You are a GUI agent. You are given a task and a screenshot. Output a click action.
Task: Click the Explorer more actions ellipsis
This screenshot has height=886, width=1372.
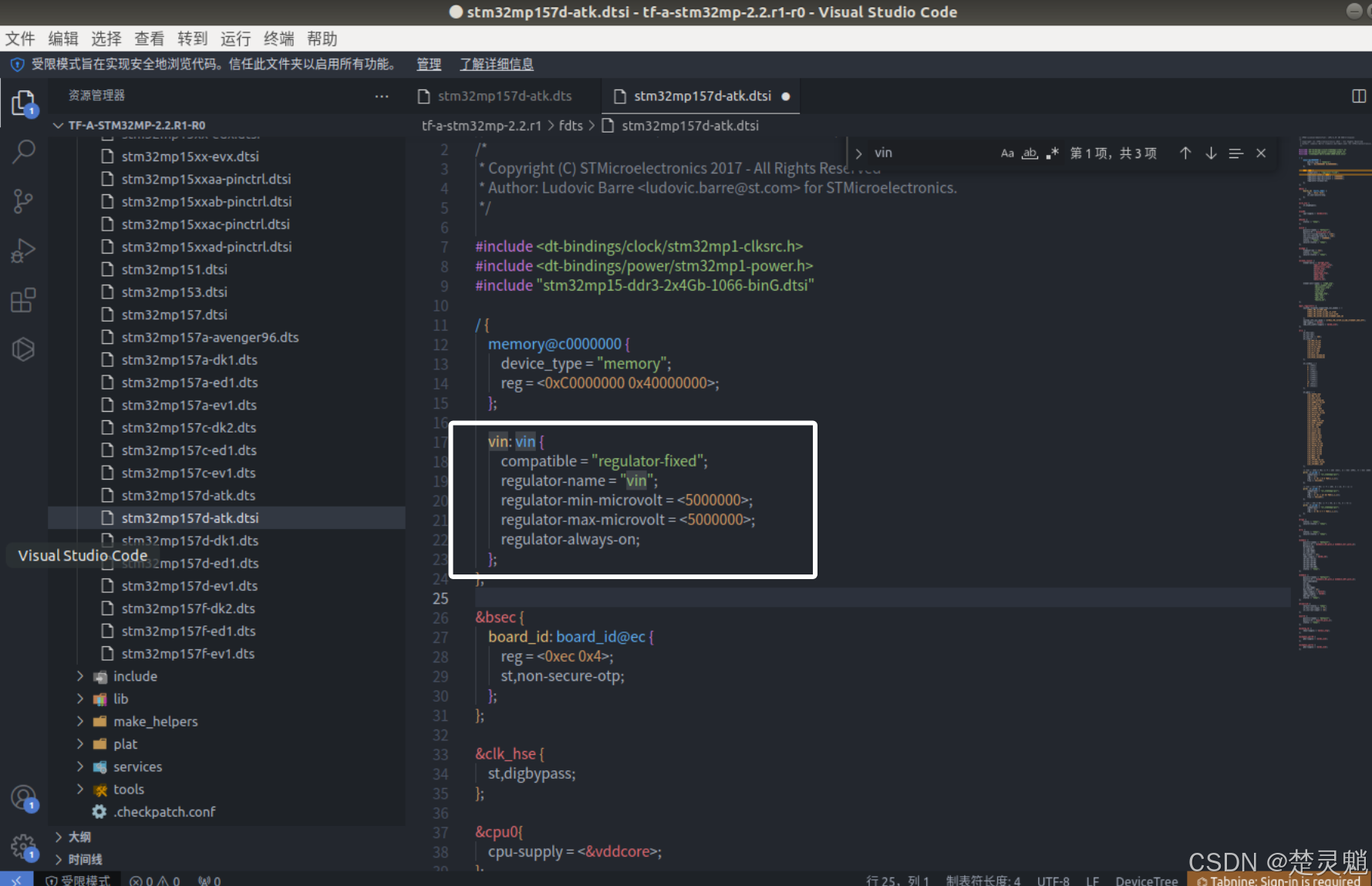(382, 96)
